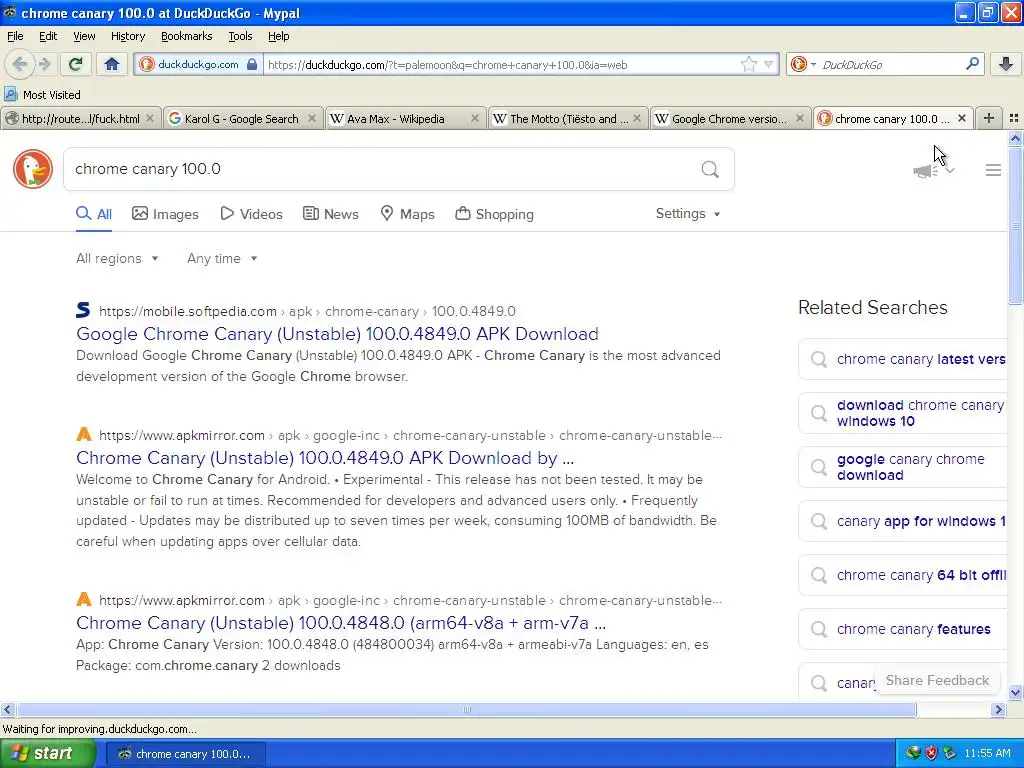Click the magnifier in the browser search box
The image size is (1024, 768).
pyautogui.click(x=972, y=64)
